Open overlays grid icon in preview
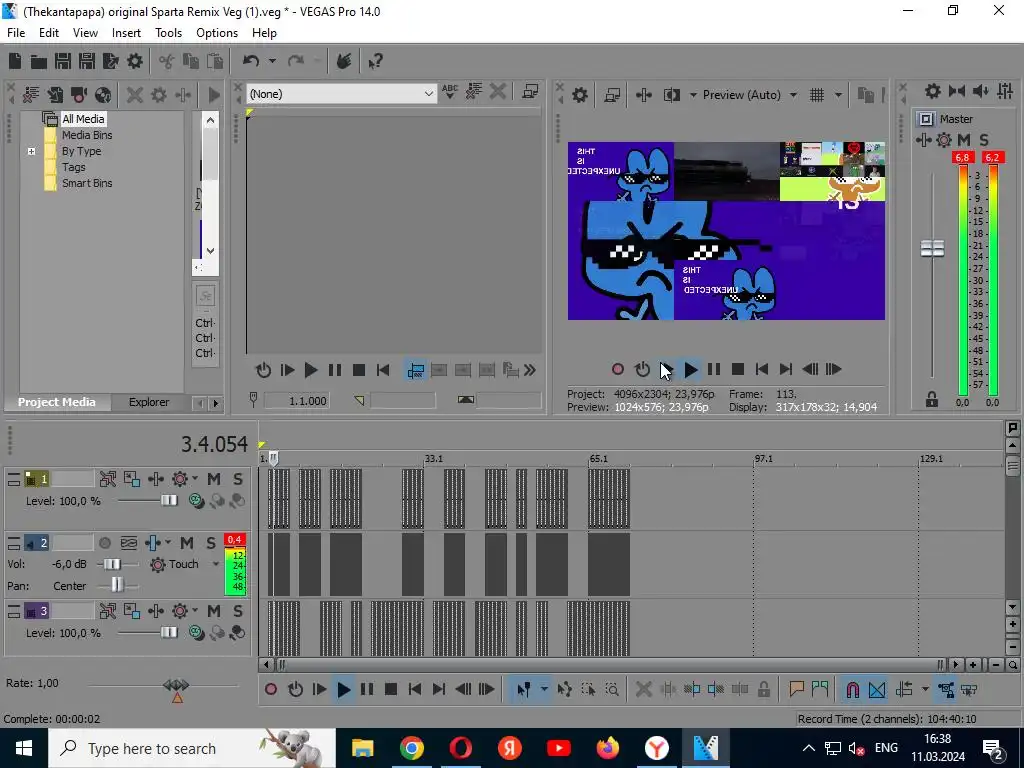 click(817, 95)
